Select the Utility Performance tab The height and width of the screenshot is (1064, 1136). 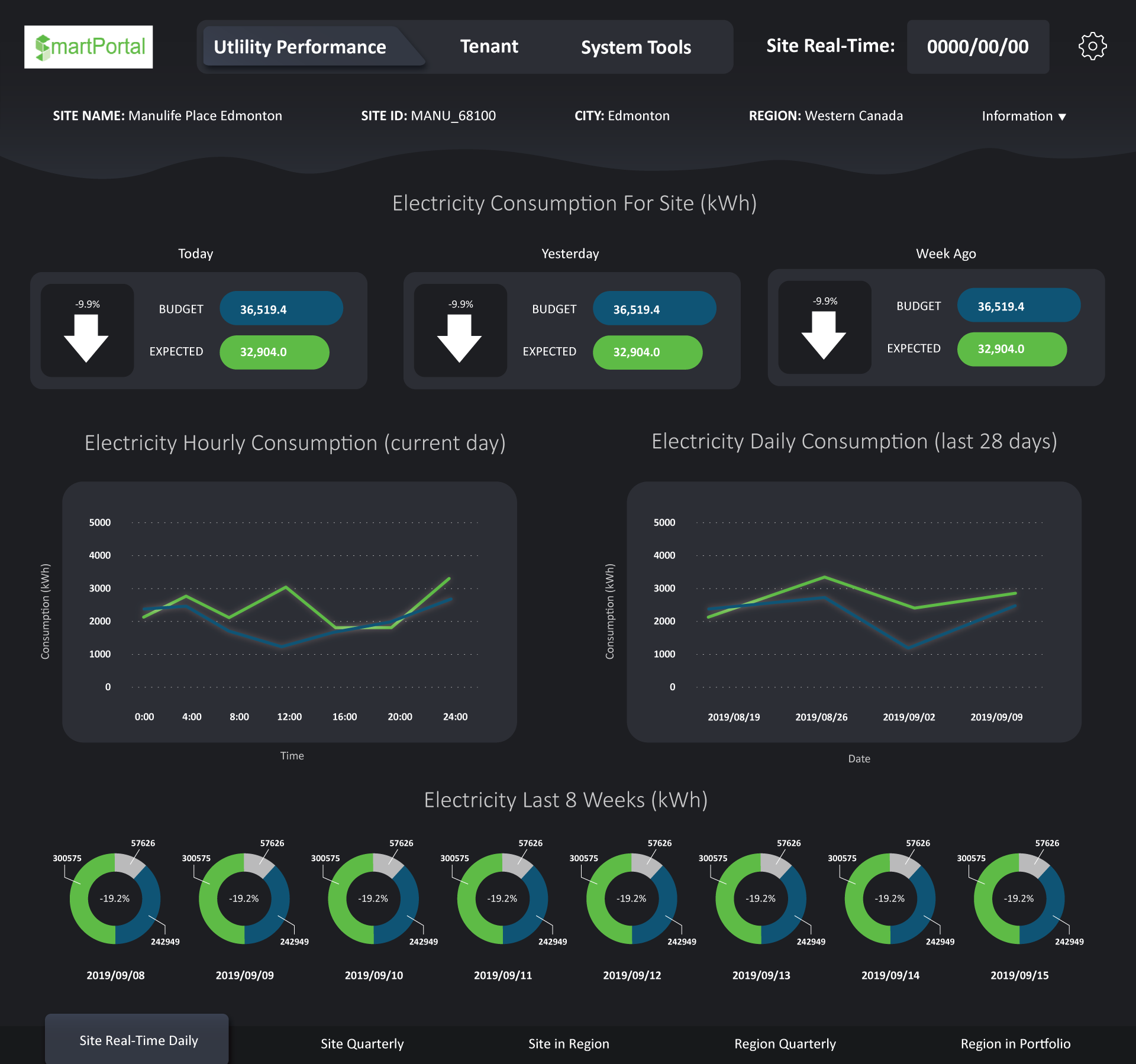(300, 47)
